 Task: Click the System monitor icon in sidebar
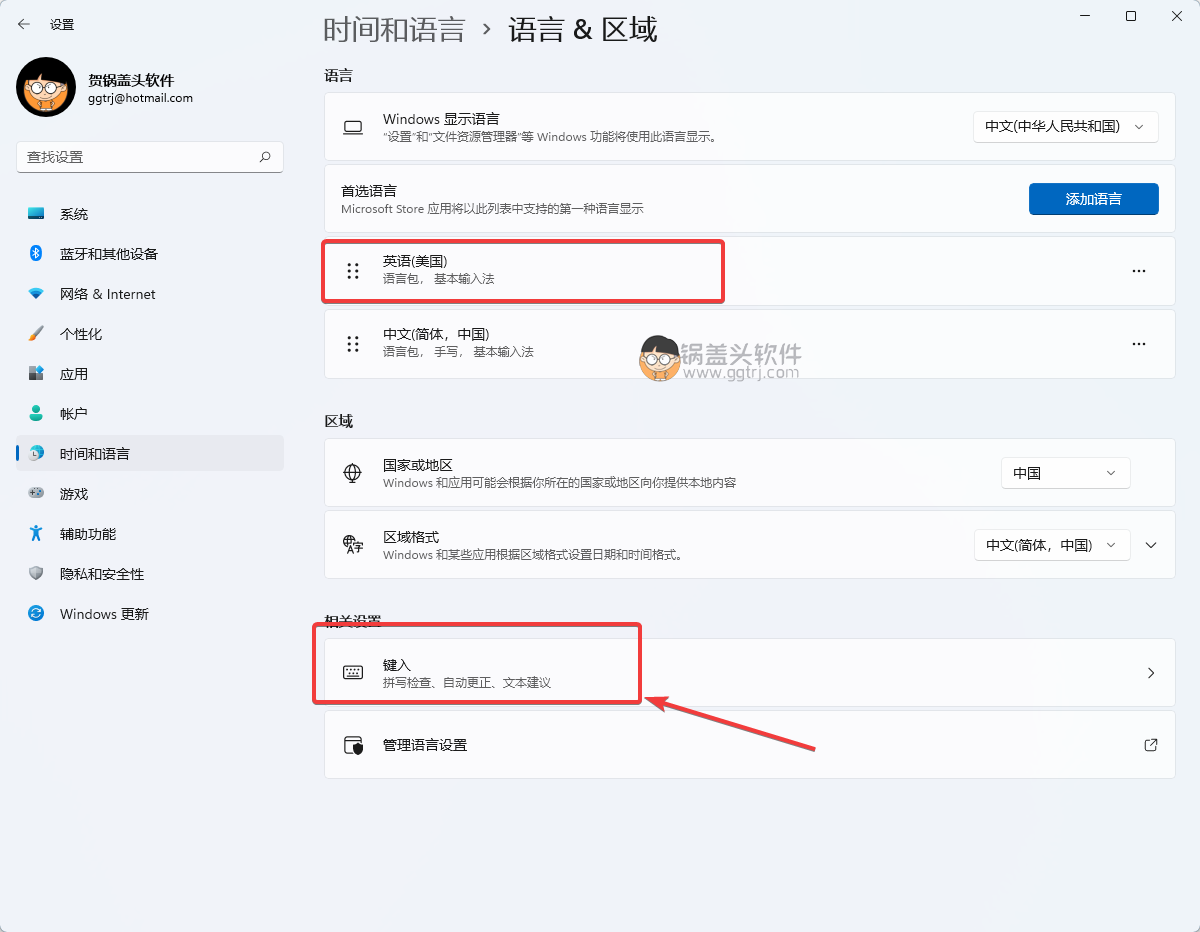tap(36, 214)
